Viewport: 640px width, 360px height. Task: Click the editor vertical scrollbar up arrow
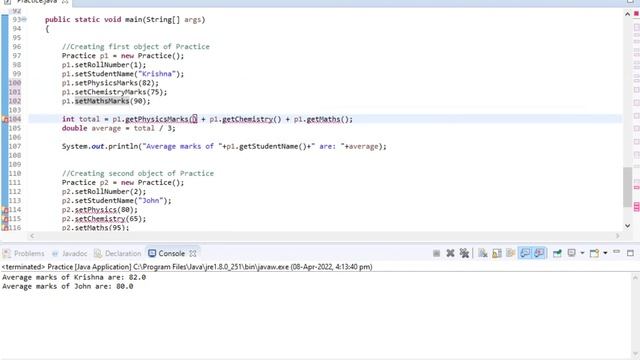click(x=627, y=14)
